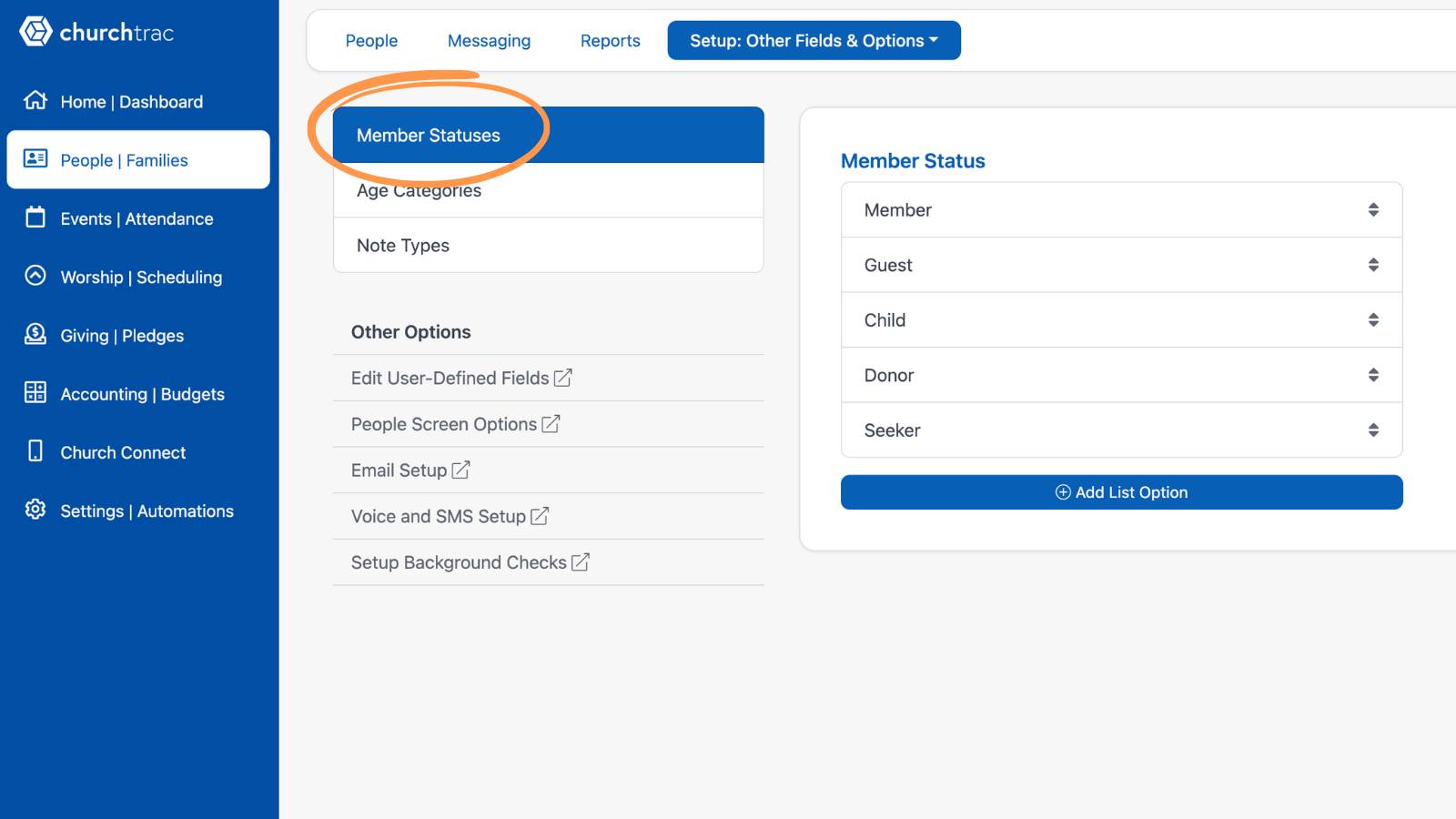The image size is (1456, 819).
Task: Select Note Types in the list
Action: click(x=549, y=246)
